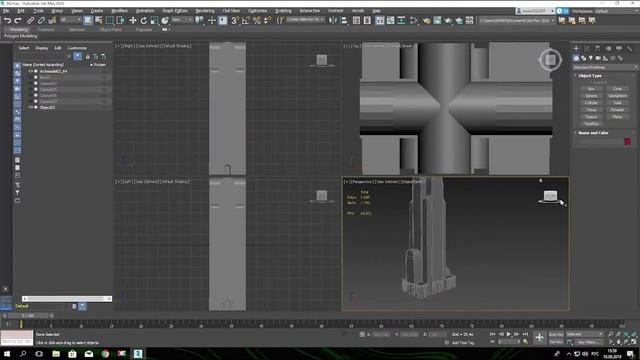Open the Customize menu in Scene Explorer
Screen dimensions: 640x360
click(77, 48)
